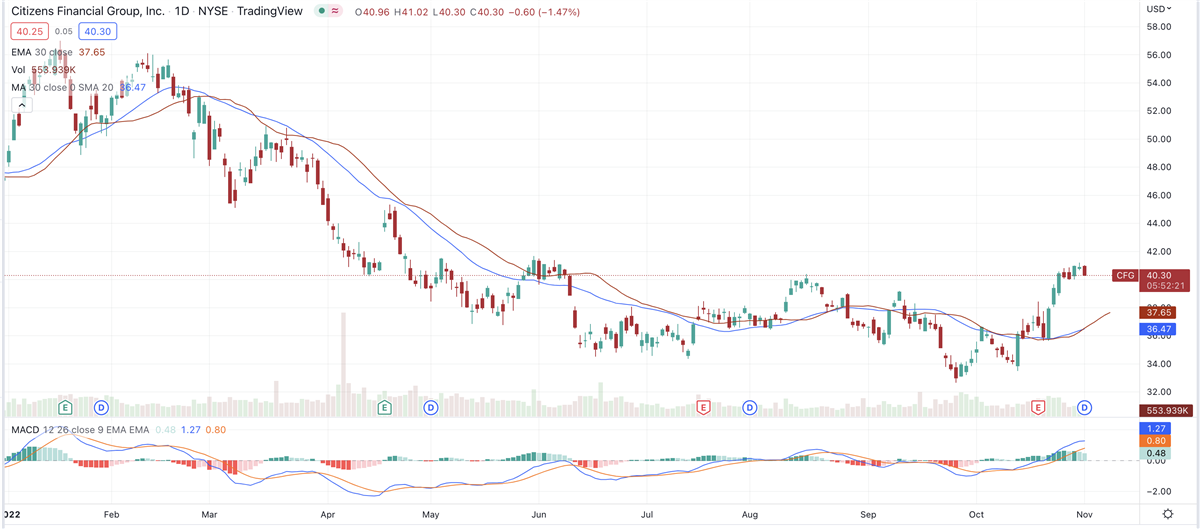Open the dividend marker near February
Image resolution: width=1200 pixels, height=529 pixels.
(101, 407)
